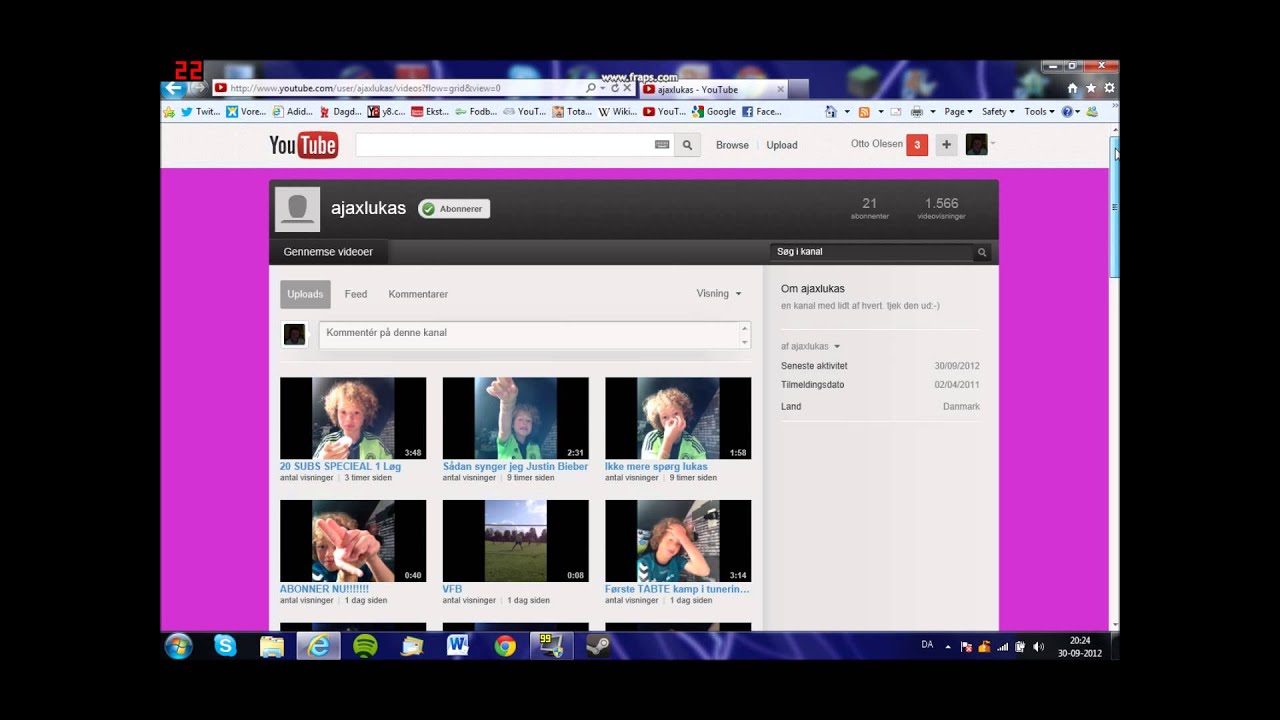Open Facebook bookmark in favorites bar
The height and width of the screenshot is (720, 1280).
point(762,112)
